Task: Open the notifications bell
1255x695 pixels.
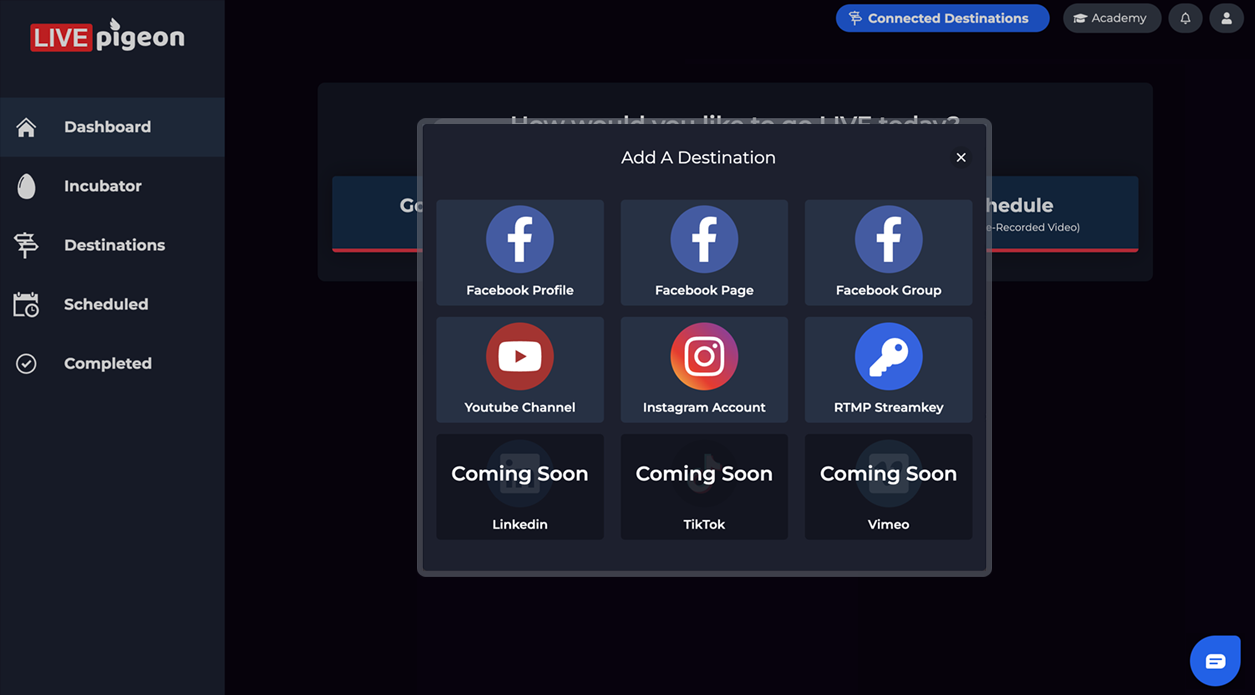Action: coord(1185,18)
